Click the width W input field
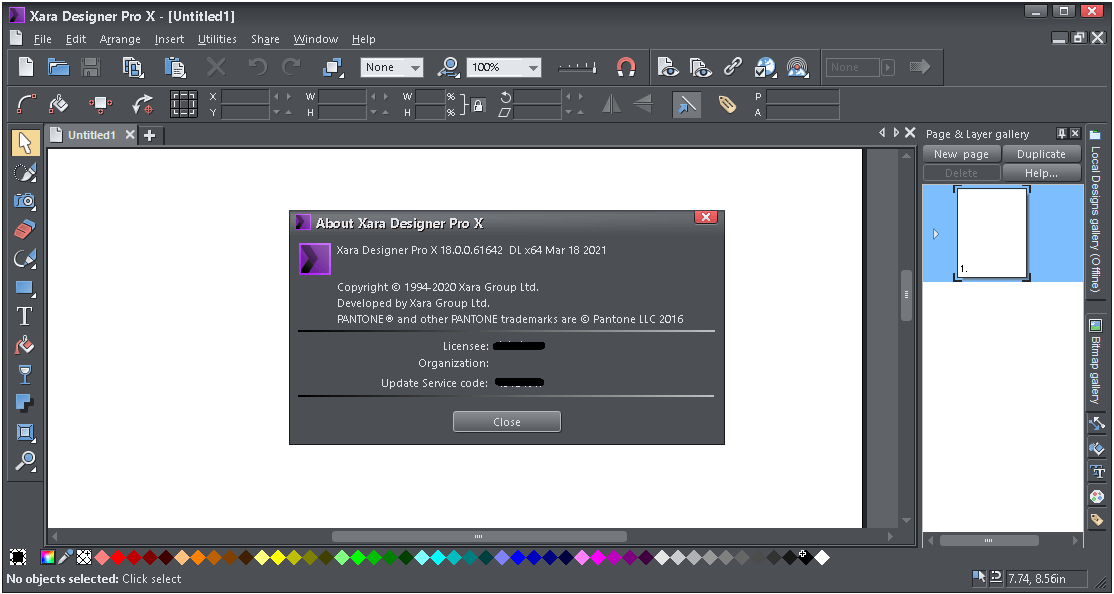The width and height of the screenshot is (1114, 594). click(342, 97)
